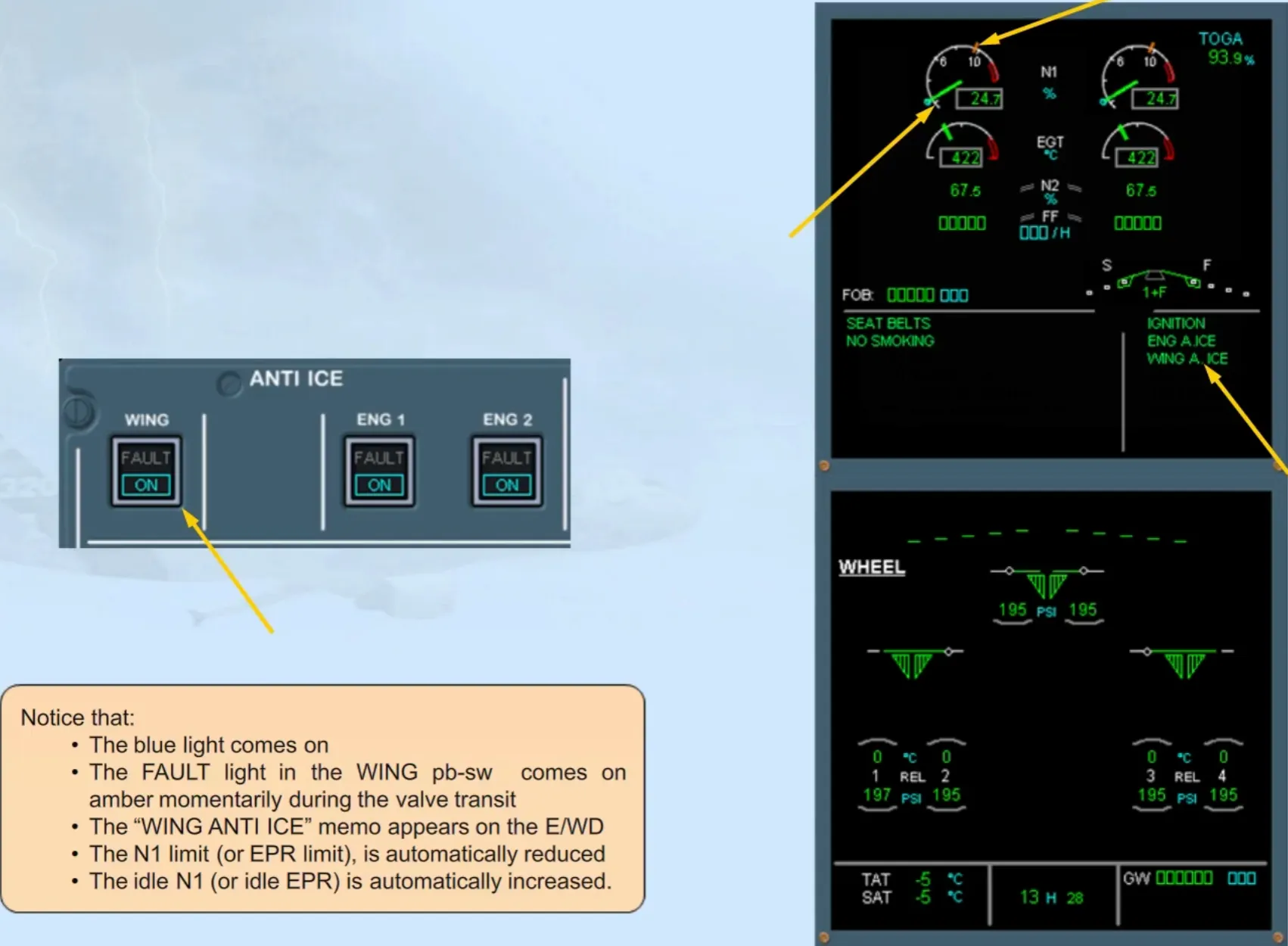Click the IGNITION memo line
Viewport: 1288px width, 946px height.
(x=1176, y=323)
